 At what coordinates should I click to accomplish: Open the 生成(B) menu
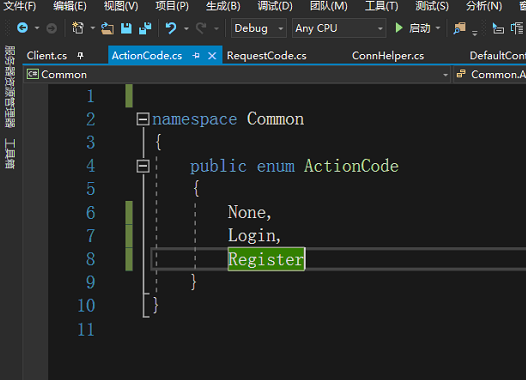[223, 6]
